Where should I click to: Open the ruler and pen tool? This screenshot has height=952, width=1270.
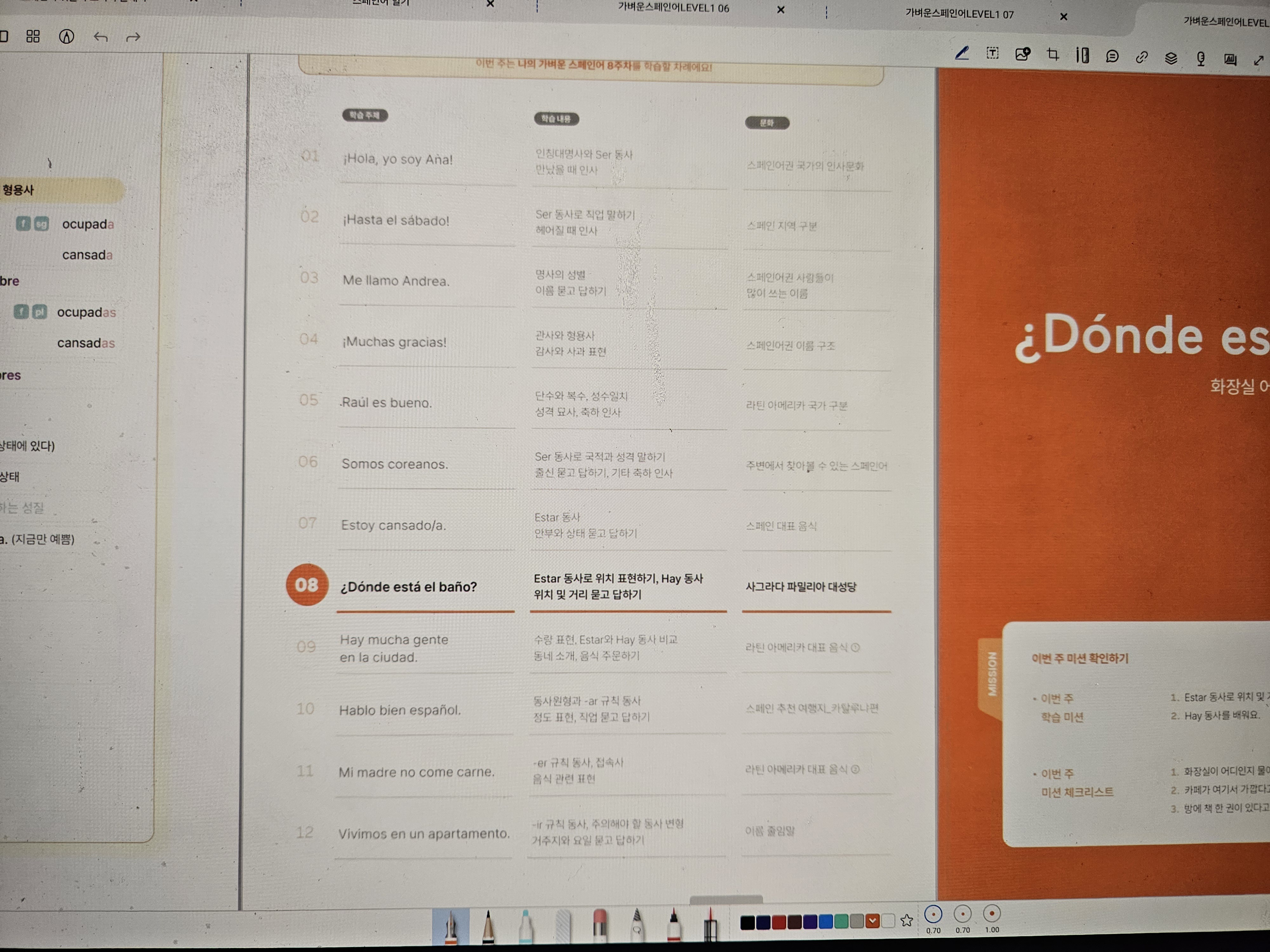click(x=1082, y=56)
